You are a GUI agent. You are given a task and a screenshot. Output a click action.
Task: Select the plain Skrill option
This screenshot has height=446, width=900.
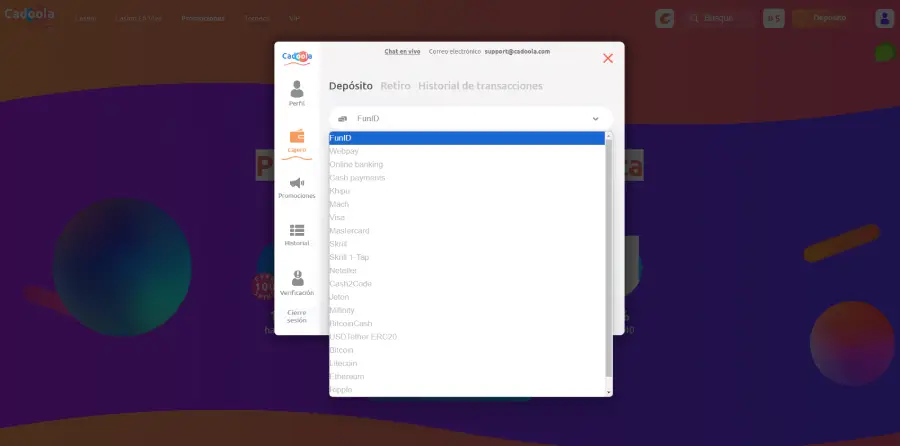pos(467,244)
